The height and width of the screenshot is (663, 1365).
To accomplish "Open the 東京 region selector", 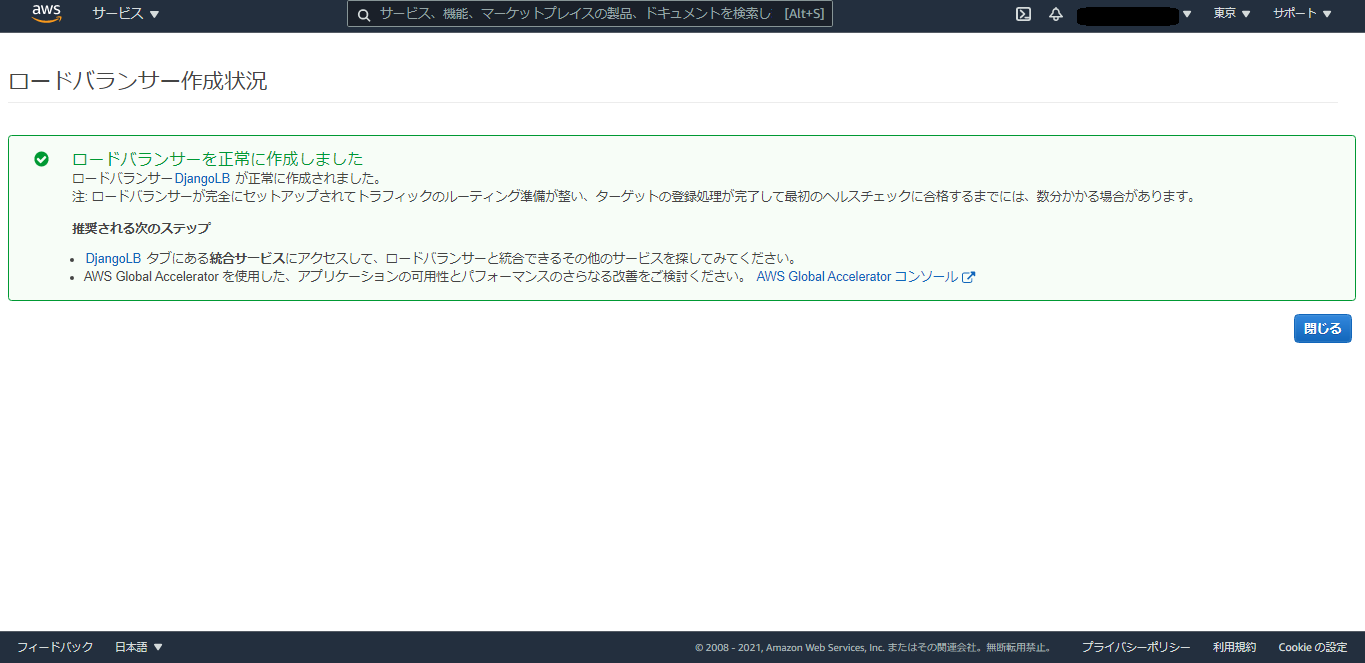I will [x=1231, y=14].
